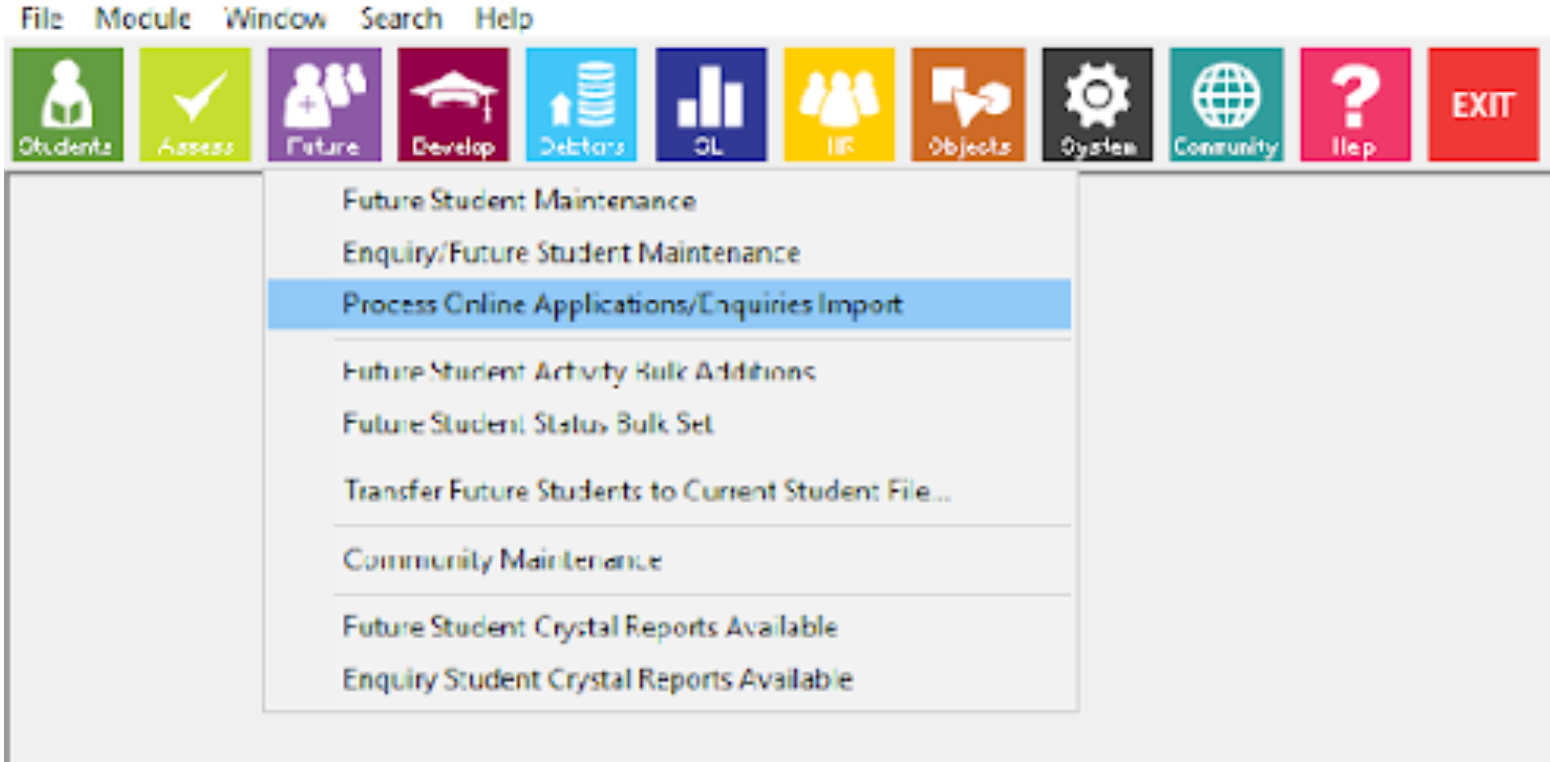1550x762 pixels.
Task: Open the Window menu
Action: (276, 18)
